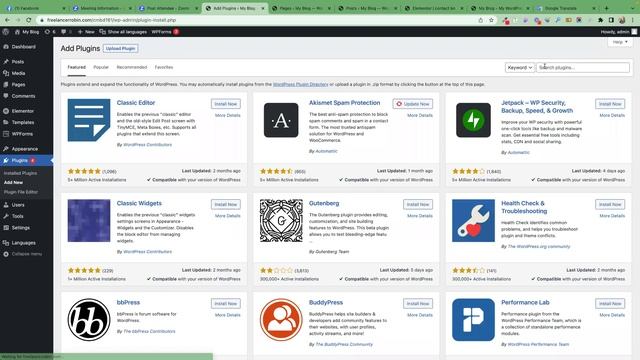Install the Performance Lab plugin
Screen dimensions: 640x360
(x=610, y=304)
